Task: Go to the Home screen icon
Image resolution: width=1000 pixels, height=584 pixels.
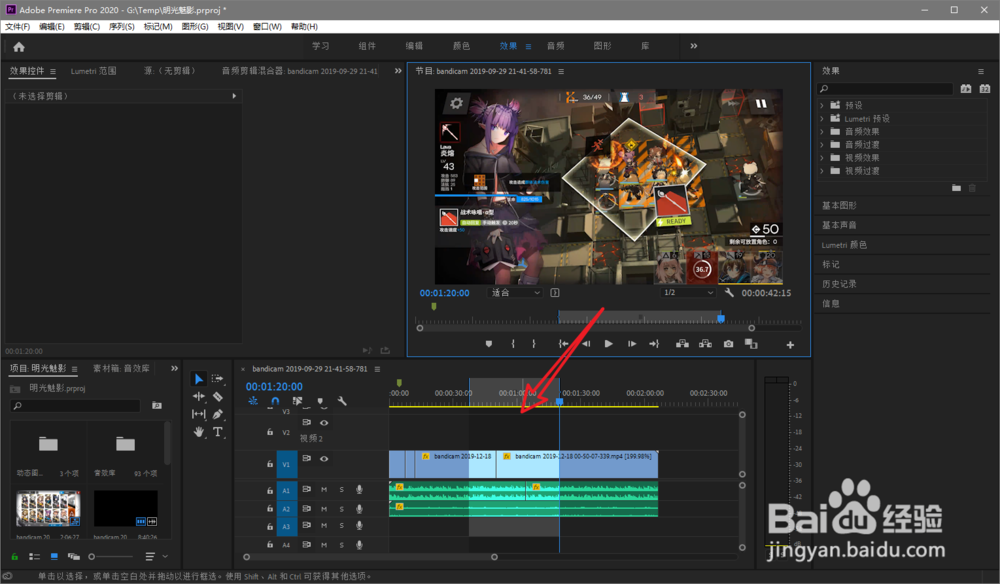Action: point(18,47)
